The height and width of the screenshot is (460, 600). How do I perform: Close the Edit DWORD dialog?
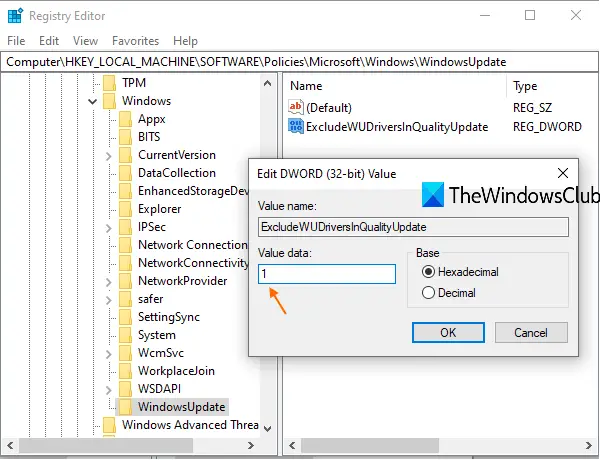[x=563, y=173]
